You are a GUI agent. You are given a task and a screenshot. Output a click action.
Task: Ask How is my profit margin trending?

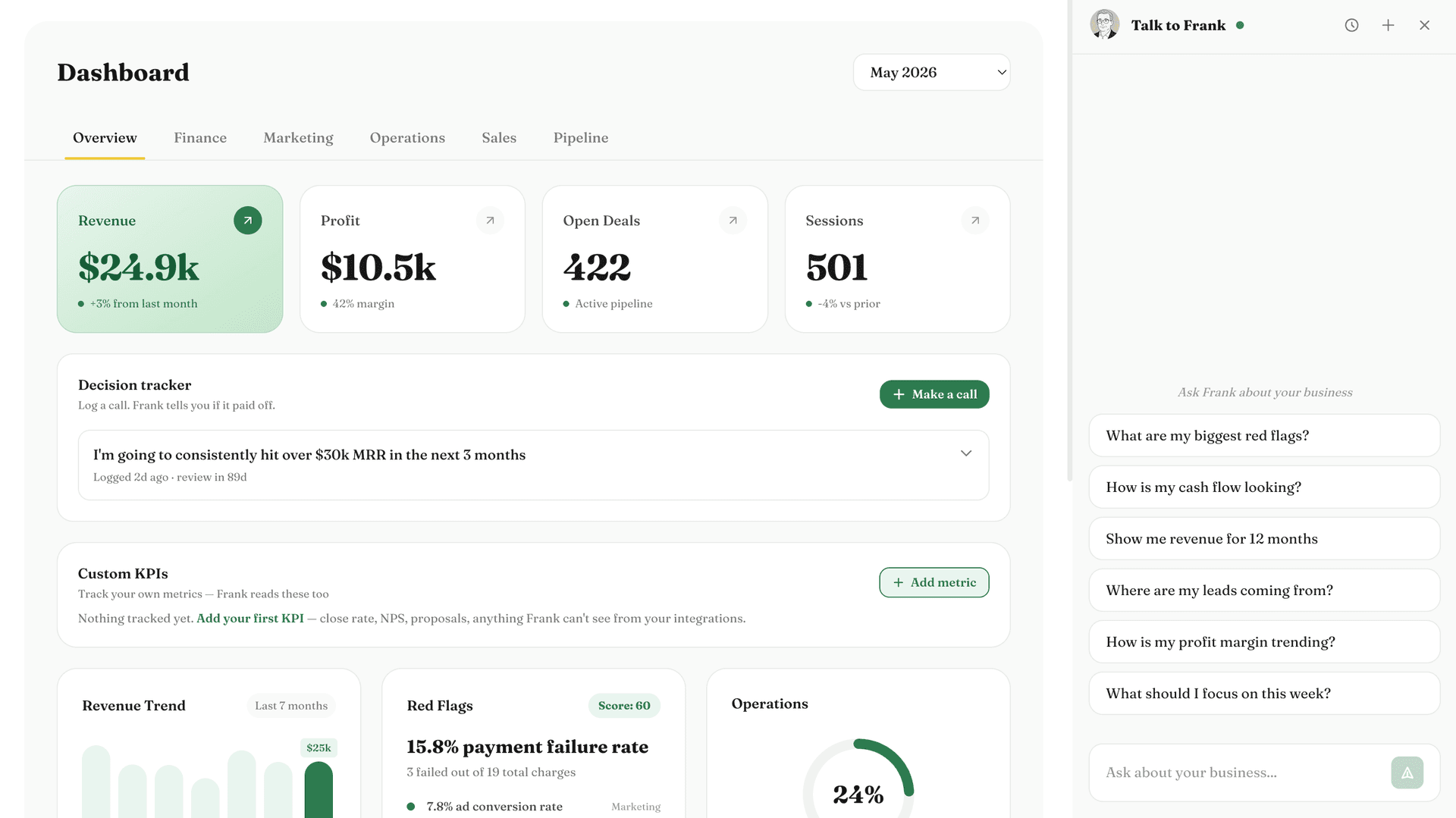click(1264, 641)
